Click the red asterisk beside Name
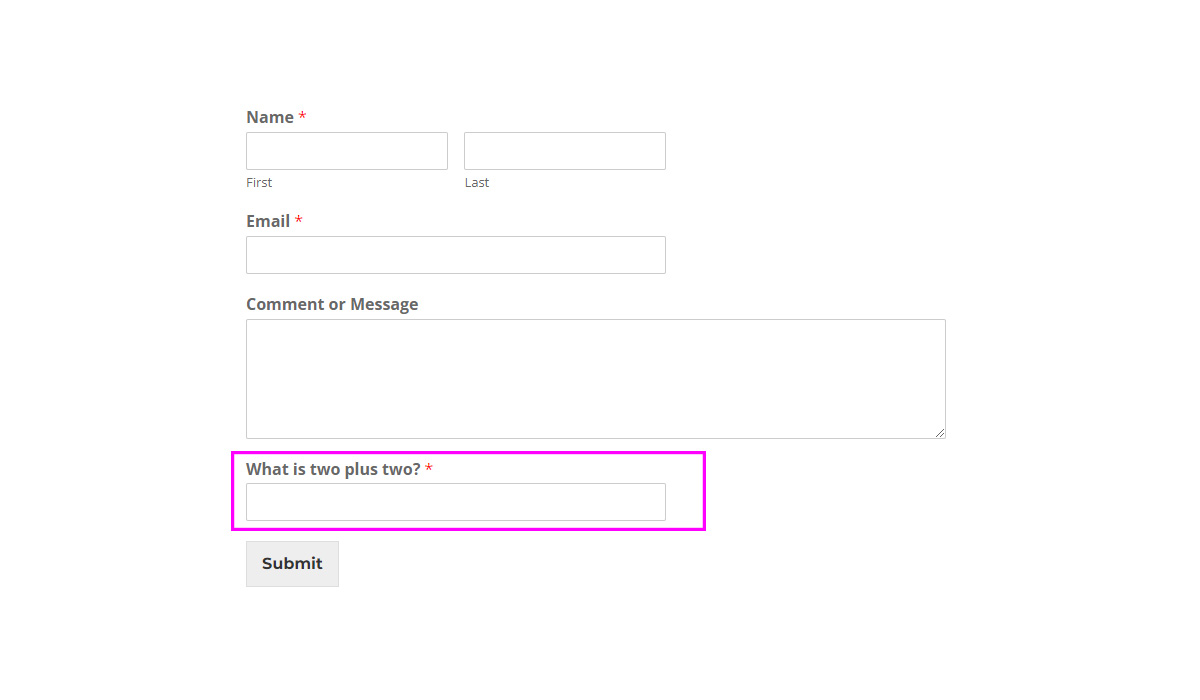 (x=302, y=116)
